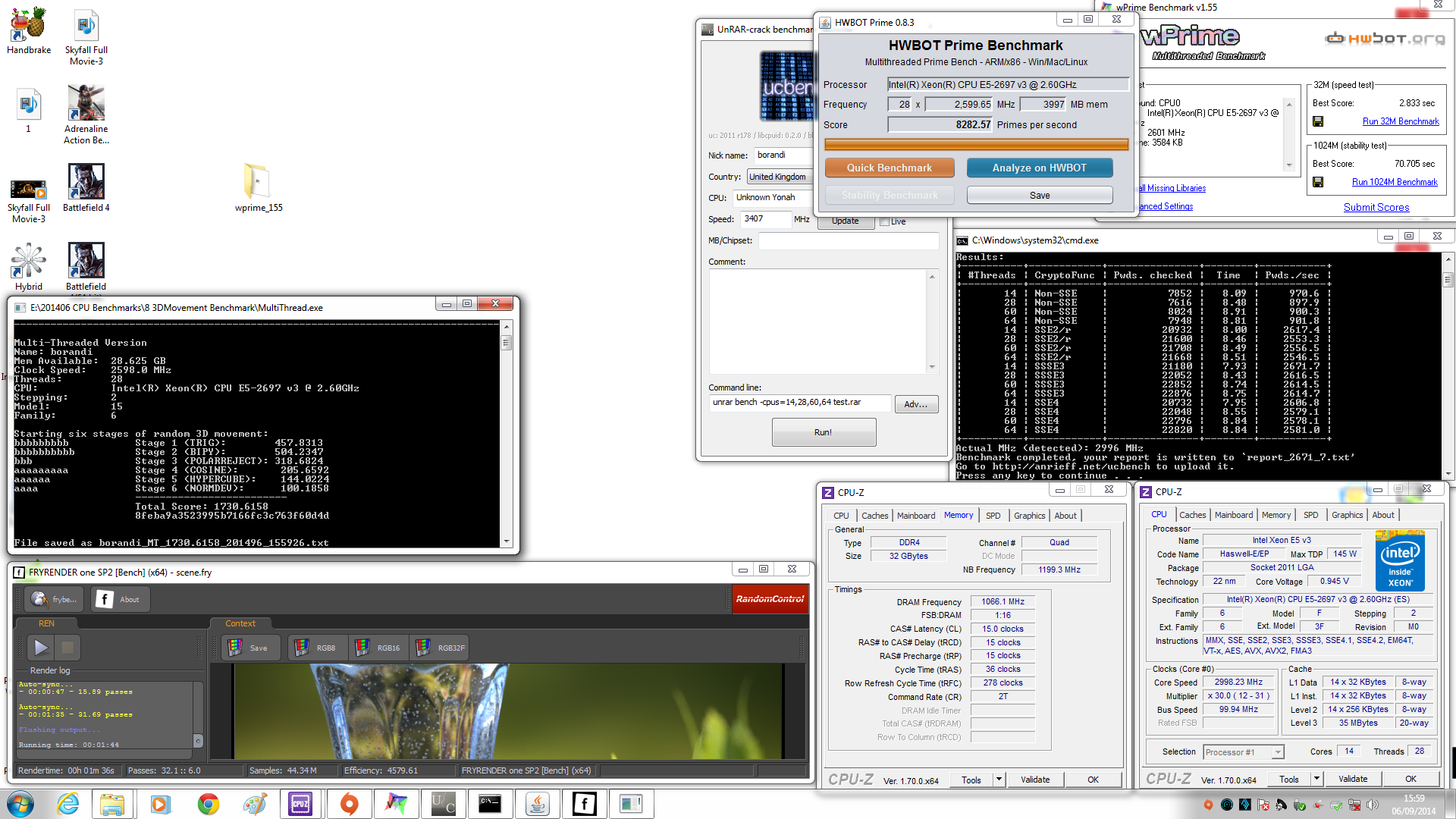This screenshot has height=819, width=1456.
Task: Select REN tab in FRYRENDER
Action: pyautogui.click(x=46, y=623)
